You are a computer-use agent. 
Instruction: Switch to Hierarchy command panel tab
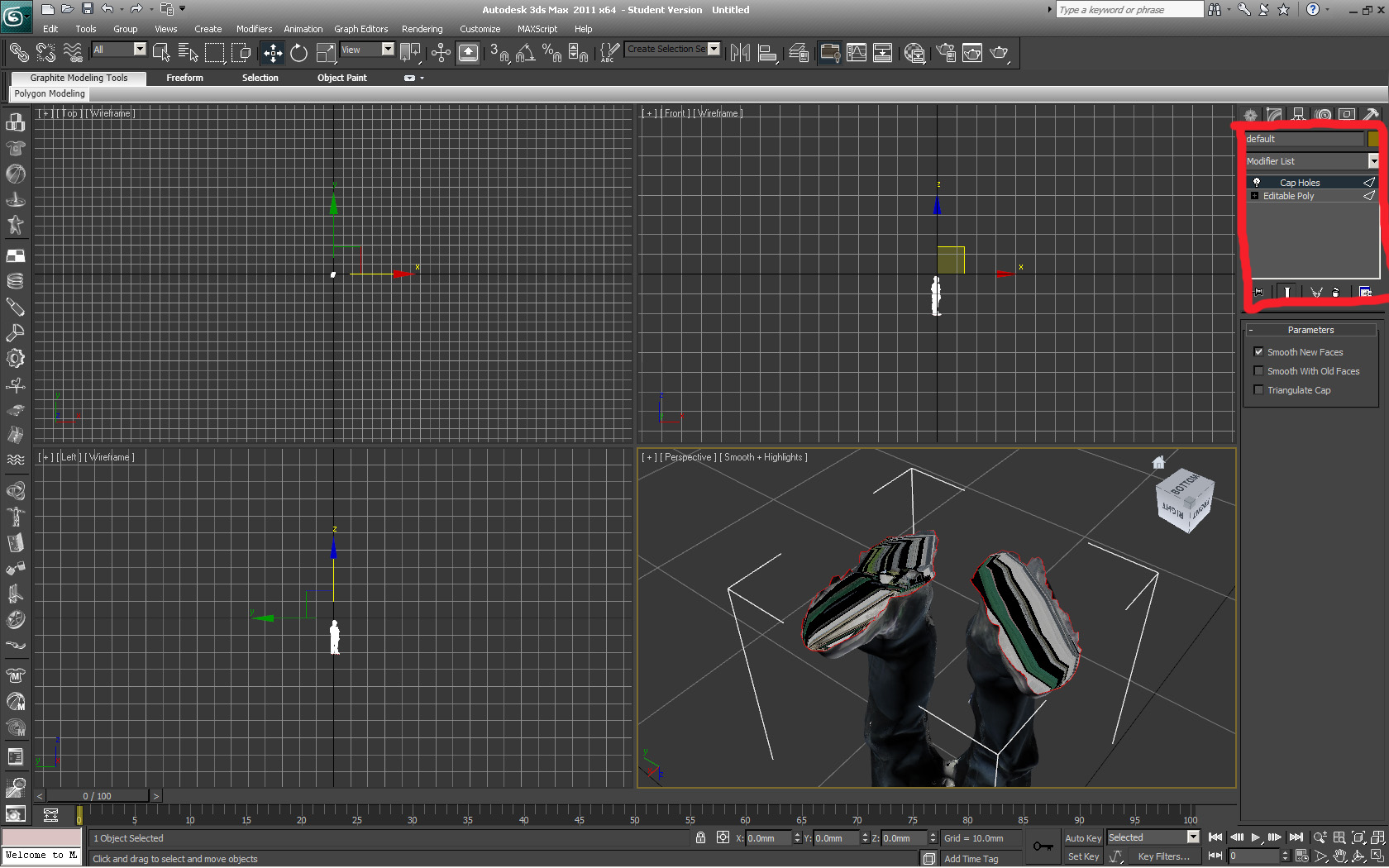coord(1299,115)
